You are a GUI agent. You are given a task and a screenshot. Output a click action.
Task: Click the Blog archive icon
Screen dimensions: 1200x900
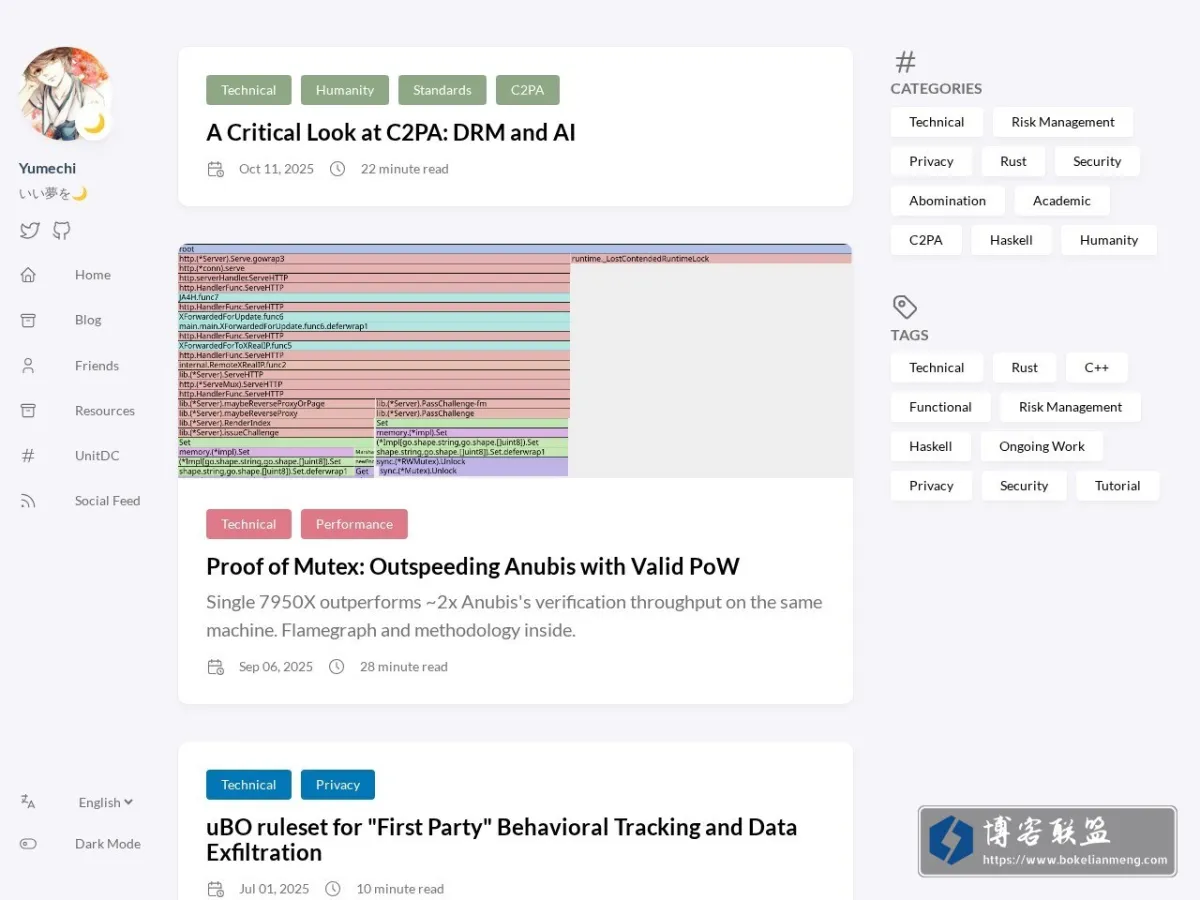coord(28,320)
